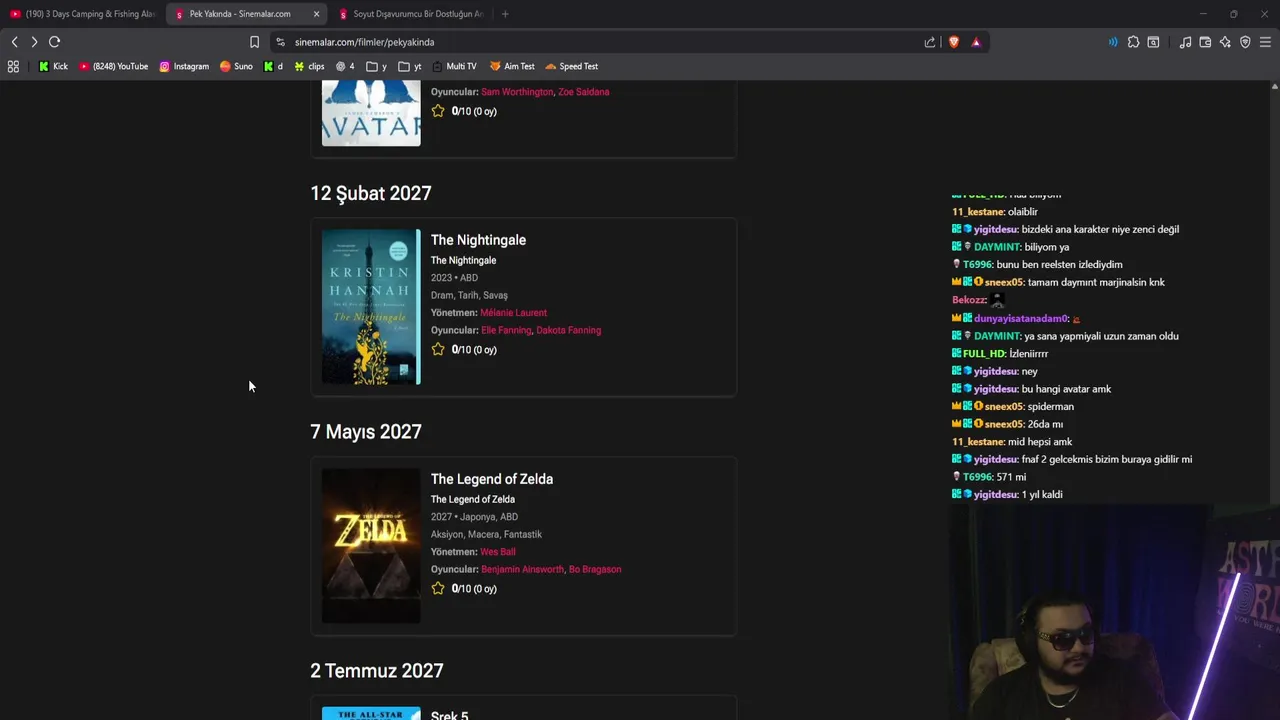
Task: Open the Instagram bookmark
Action: 184,66
